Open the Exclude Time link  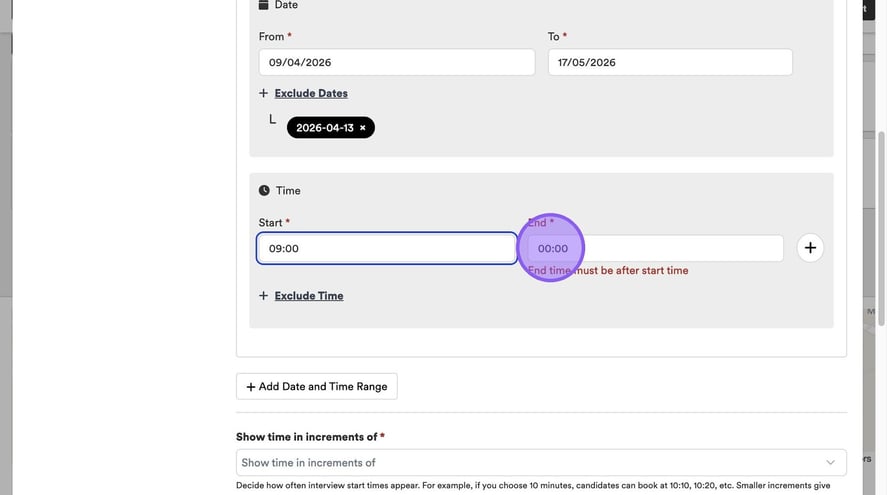(x=309, y=296)
